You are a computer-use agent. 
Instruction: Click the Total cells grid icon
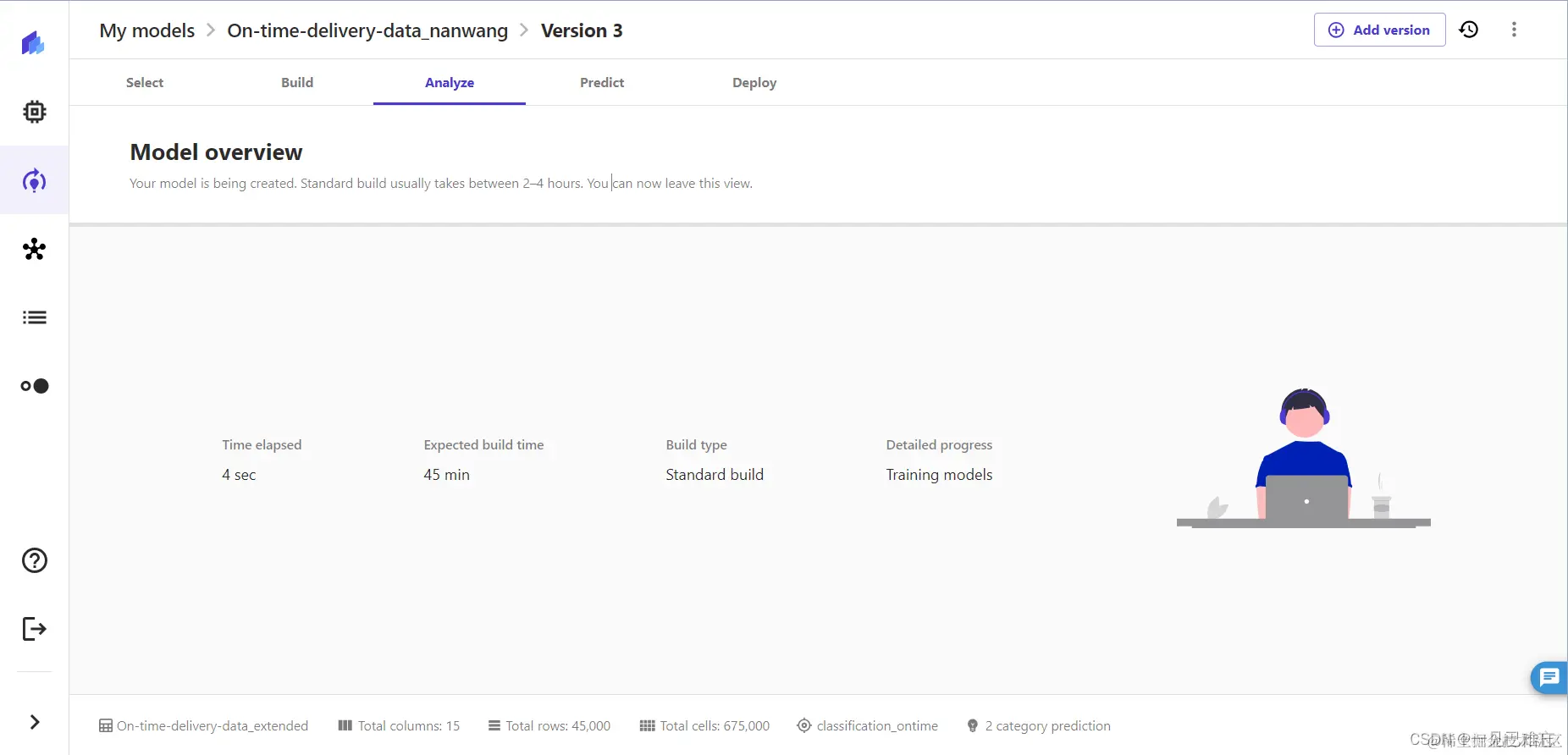click(648, 725)
